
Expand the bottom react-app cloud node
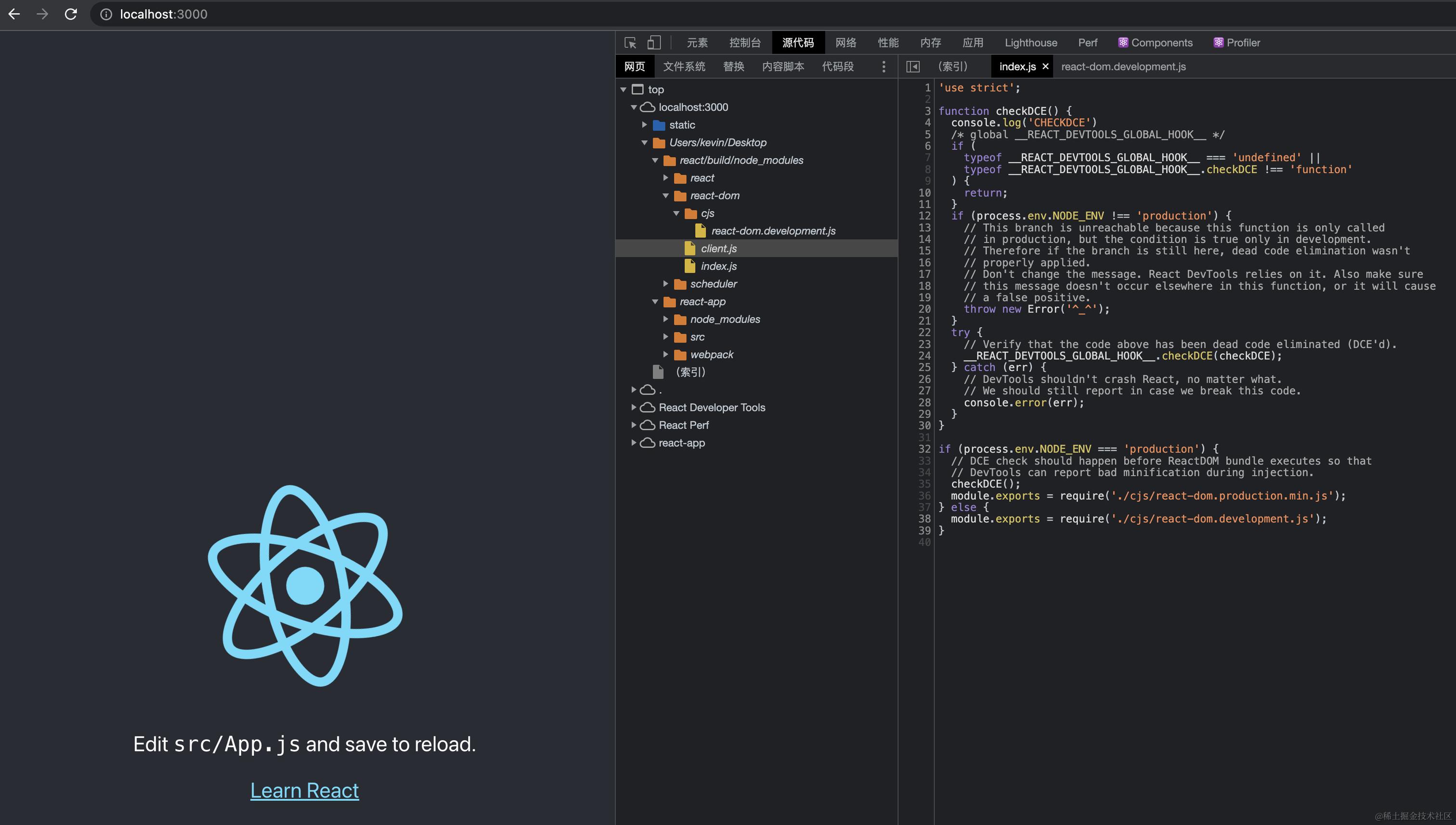point(634,442)
